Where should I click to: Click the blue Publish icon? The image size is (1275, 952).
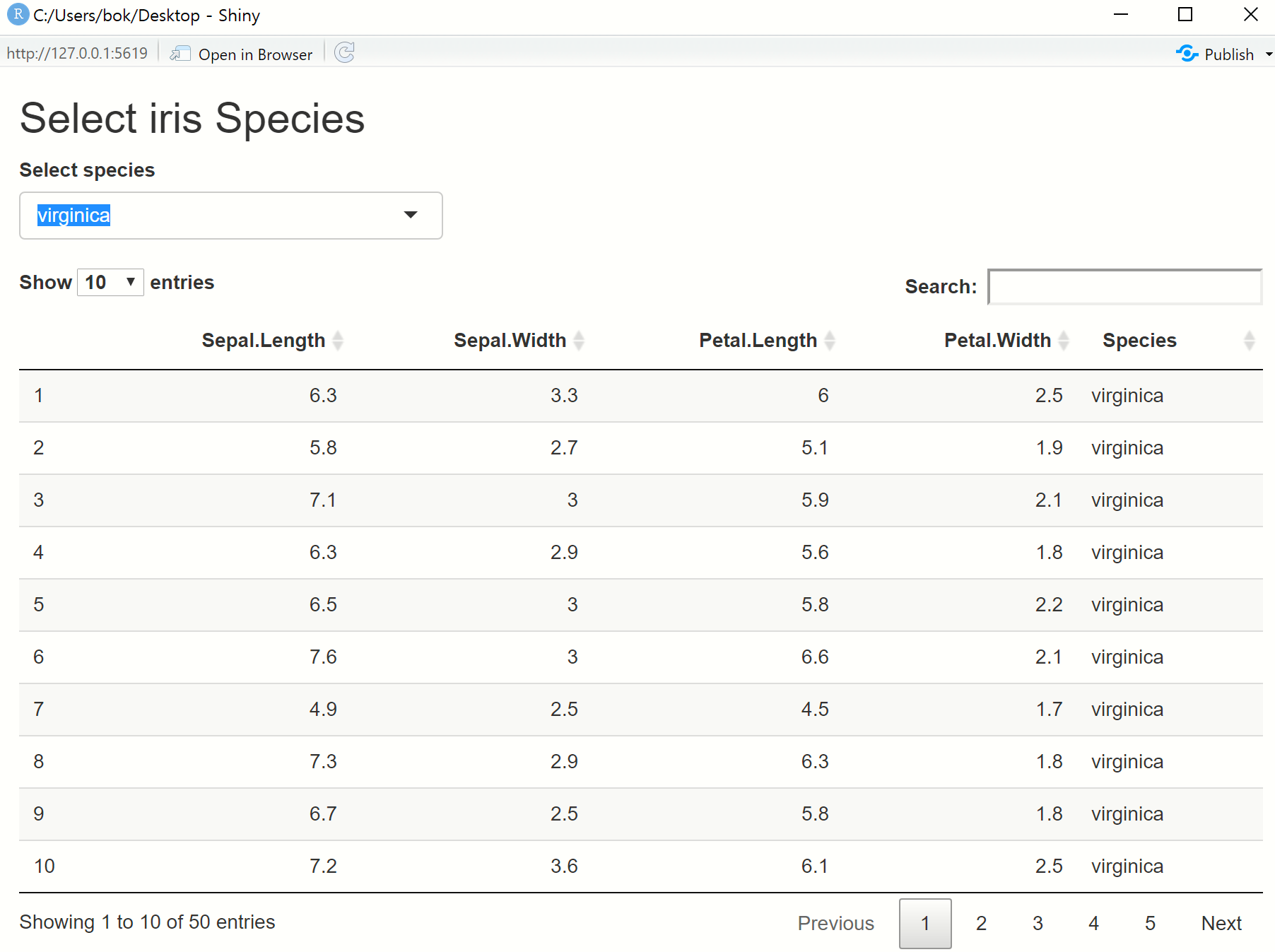pyautogui.click(x=1187, y=54)
